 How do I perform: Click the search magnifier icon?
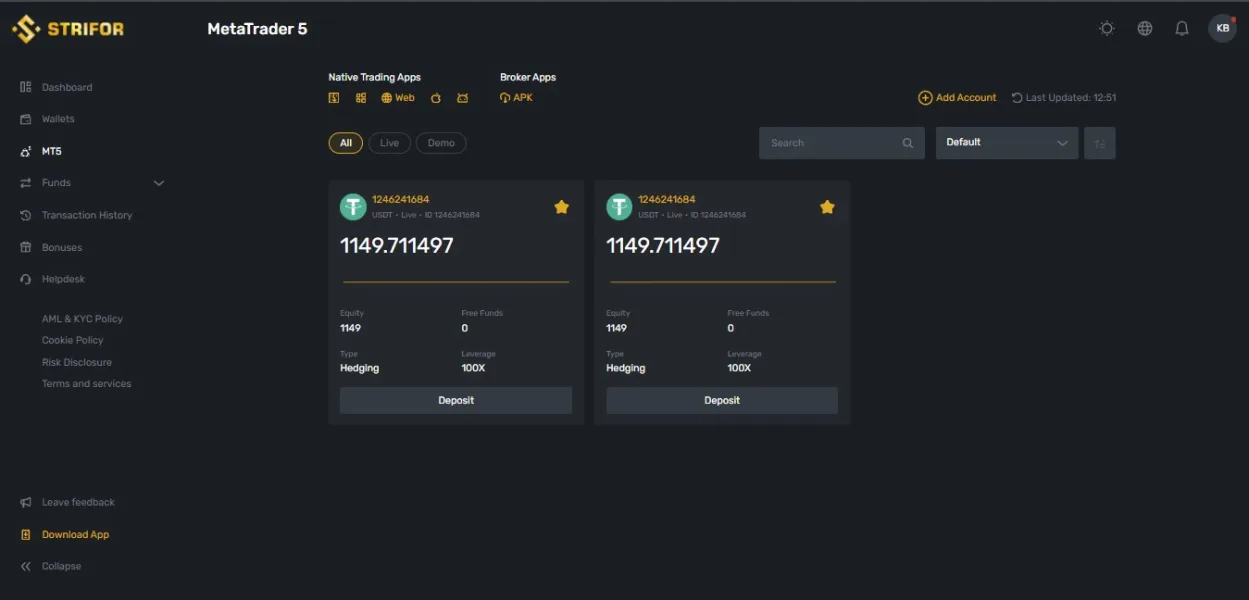tap(908, 143)
